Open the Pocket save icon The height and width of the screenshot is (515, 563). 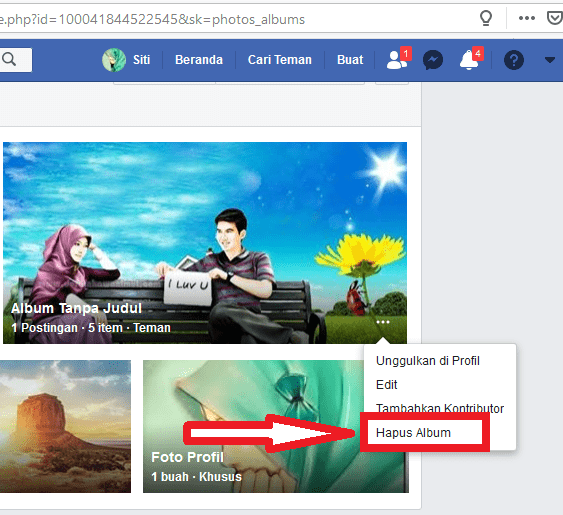pyautogui.click(x=554, y=18)
